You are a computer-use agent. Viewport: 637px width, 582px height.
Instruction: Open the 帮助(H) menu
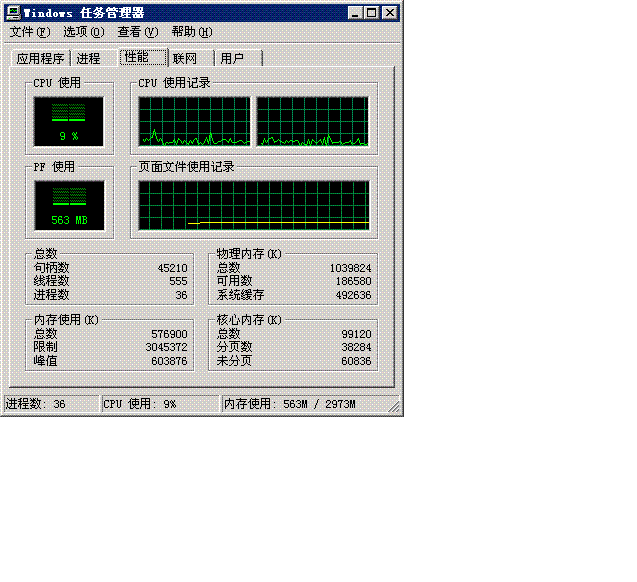point(192,32)
